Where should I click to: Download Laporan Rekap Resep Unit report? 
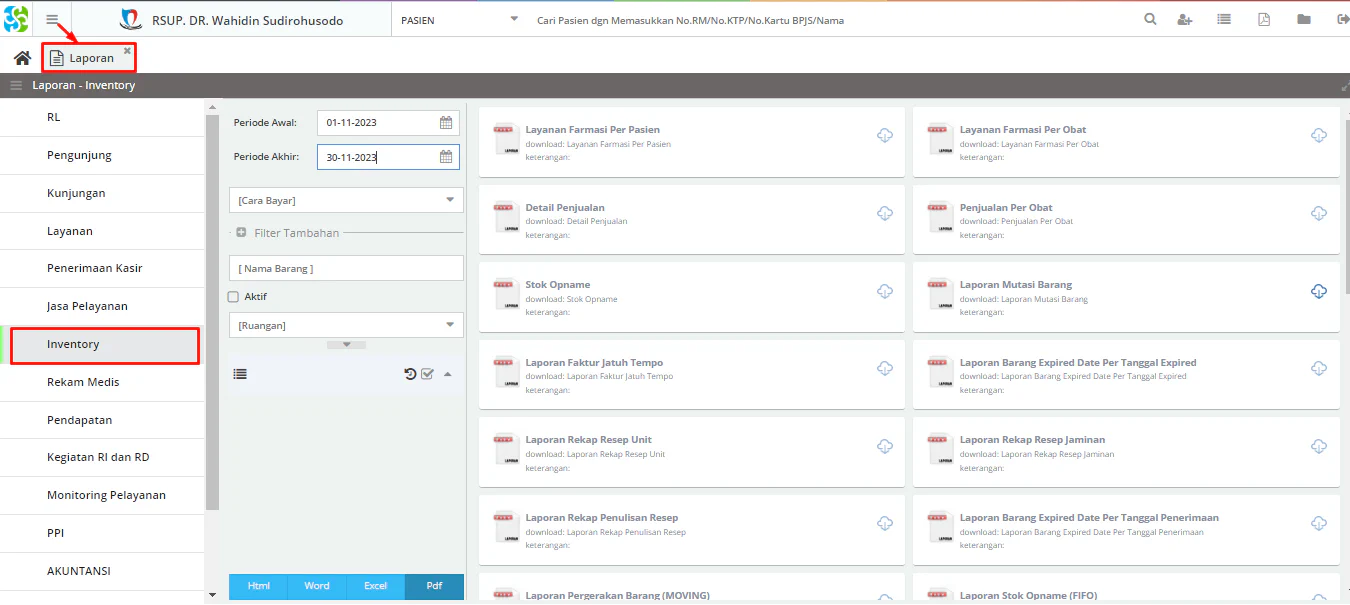pos(885,446)
